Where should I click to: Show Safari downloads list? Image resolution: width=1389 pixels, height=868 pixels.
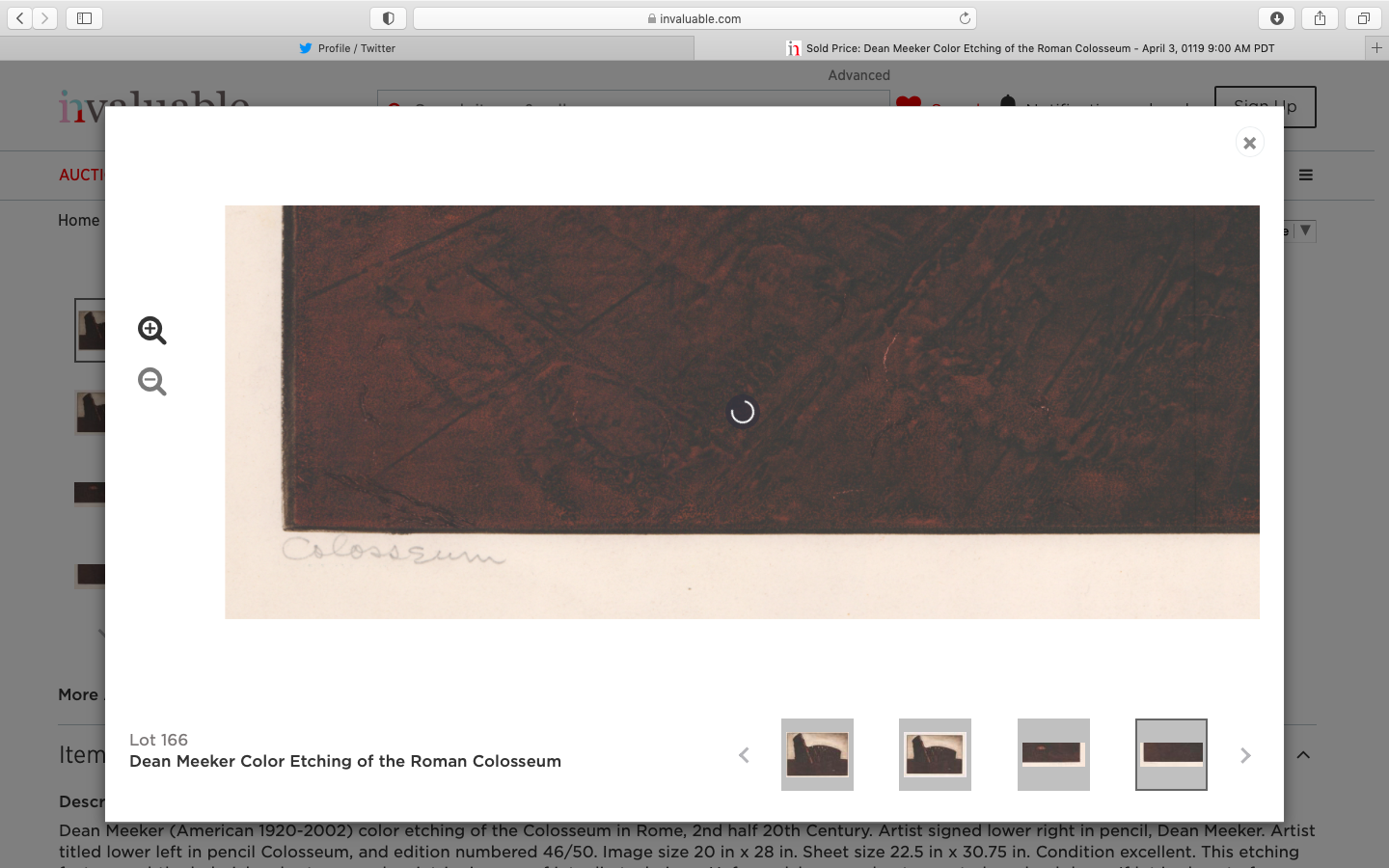1276,16
